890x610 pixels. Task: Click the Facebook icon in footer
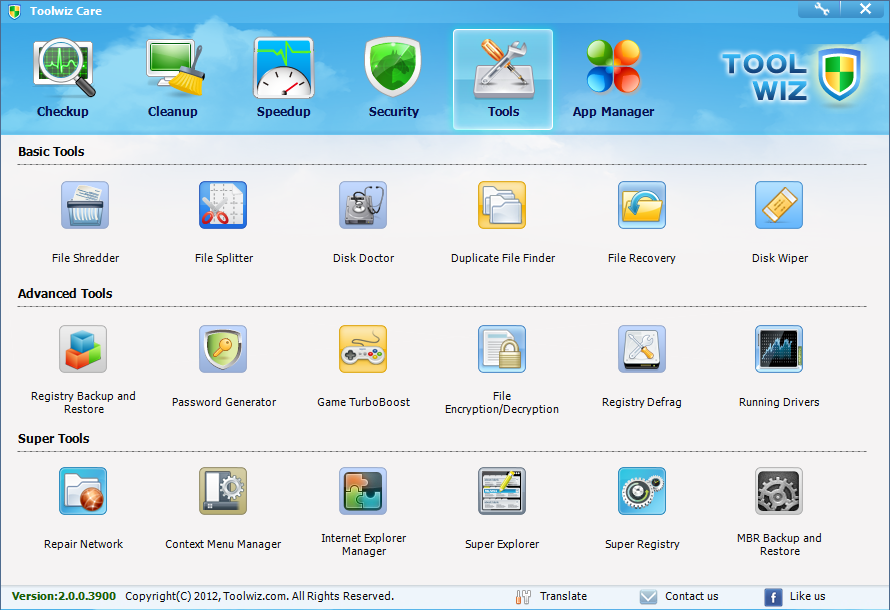tap(773, 598)
